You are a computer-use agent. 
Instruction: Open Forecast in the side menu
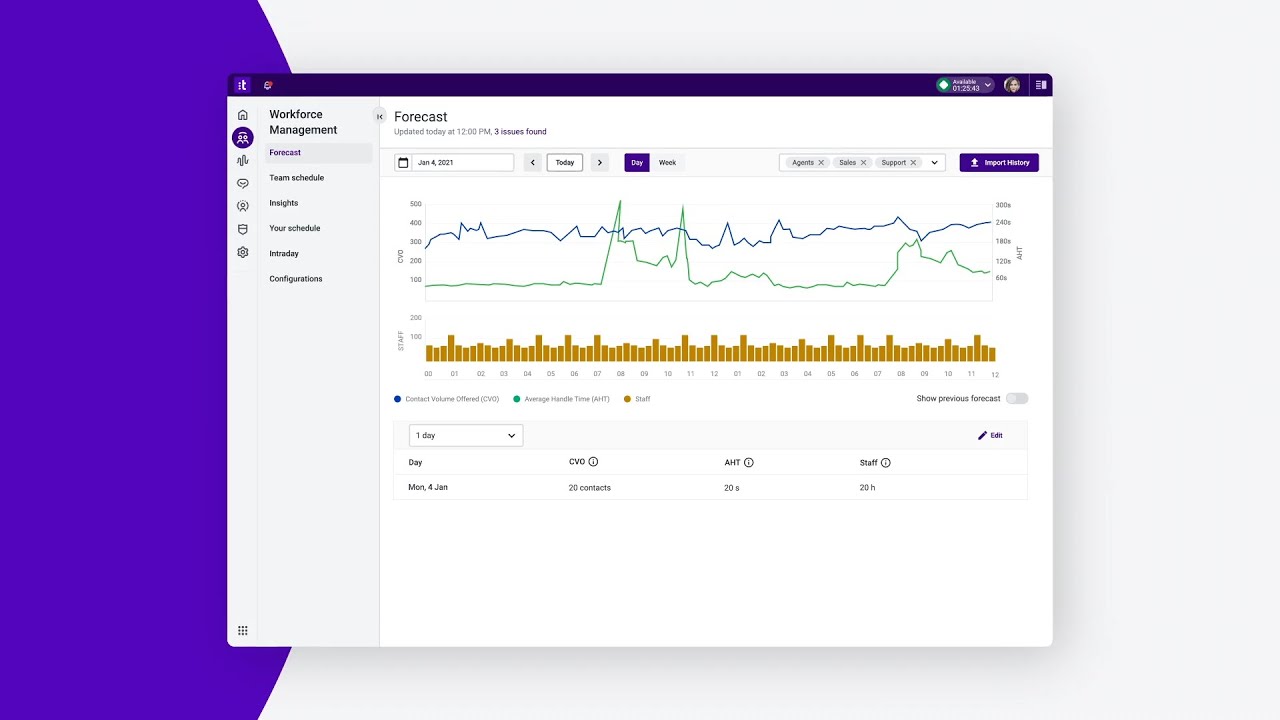coord(318,153)
